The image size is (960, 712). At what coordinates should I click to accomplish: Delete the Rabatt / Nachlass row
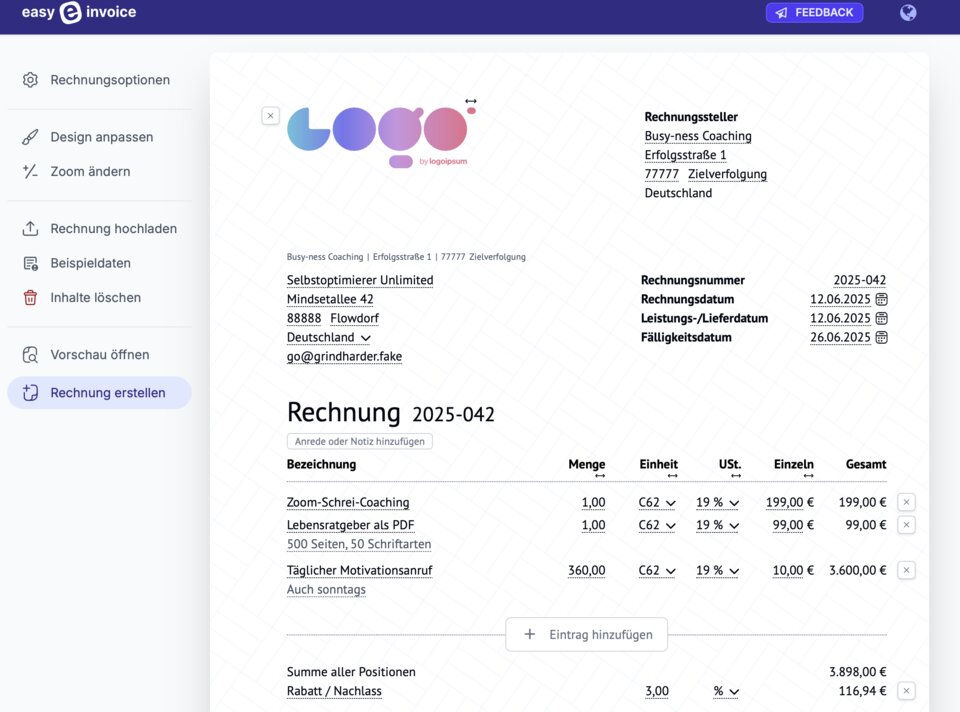906,690
